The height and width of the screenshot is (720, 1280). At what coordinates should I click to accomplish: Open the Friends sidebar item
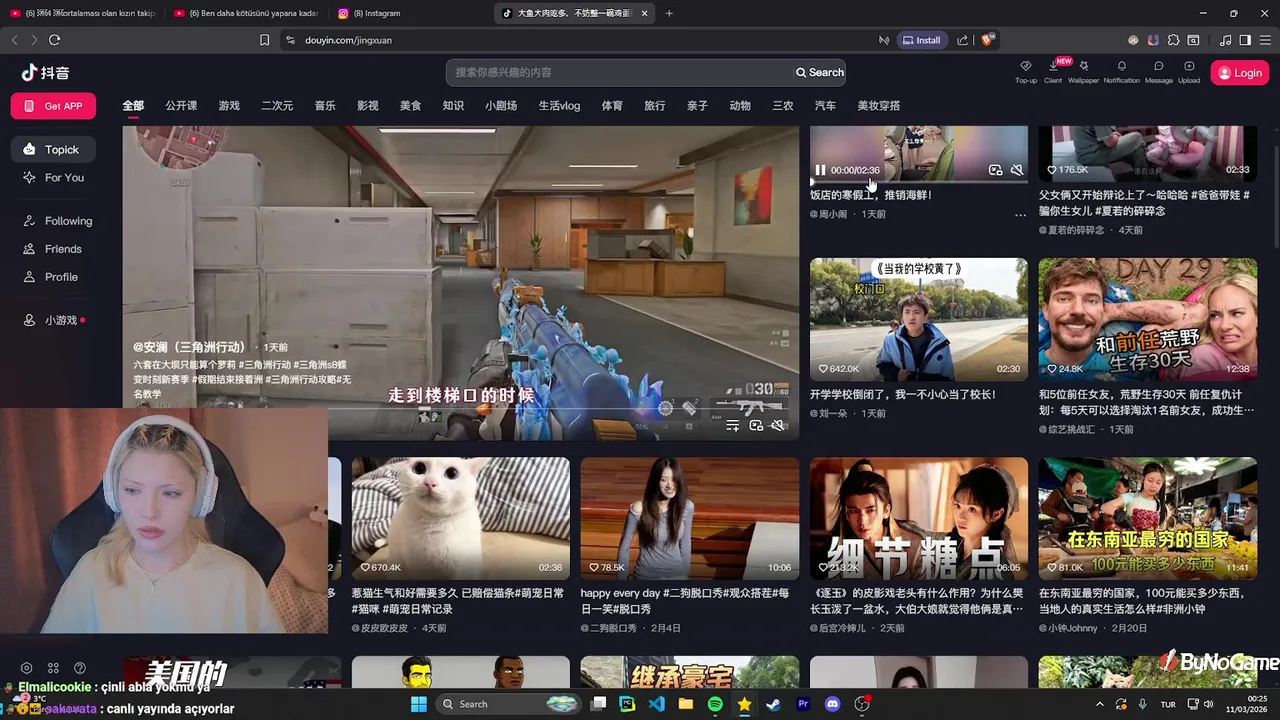pyautogui.click(x=53, y=249)
